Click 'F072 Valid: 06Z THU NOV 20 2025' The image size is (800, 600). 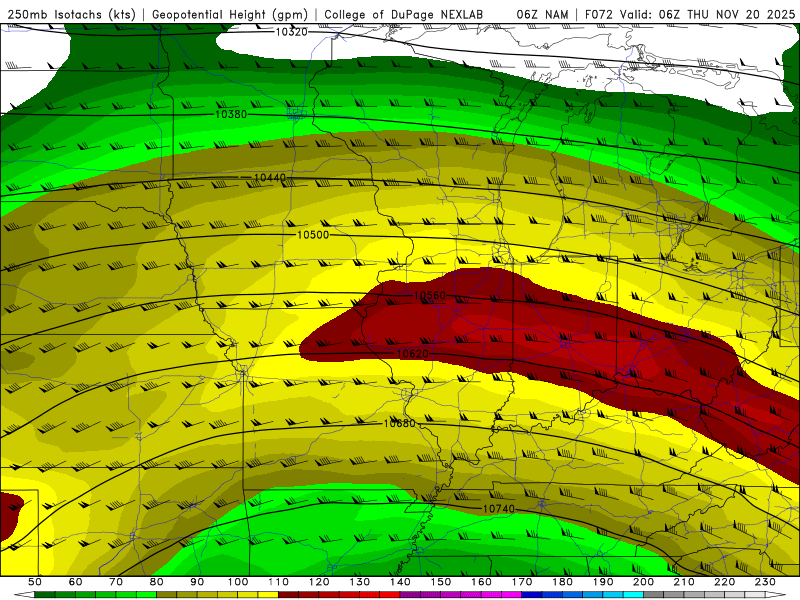(x=690, y=14)
